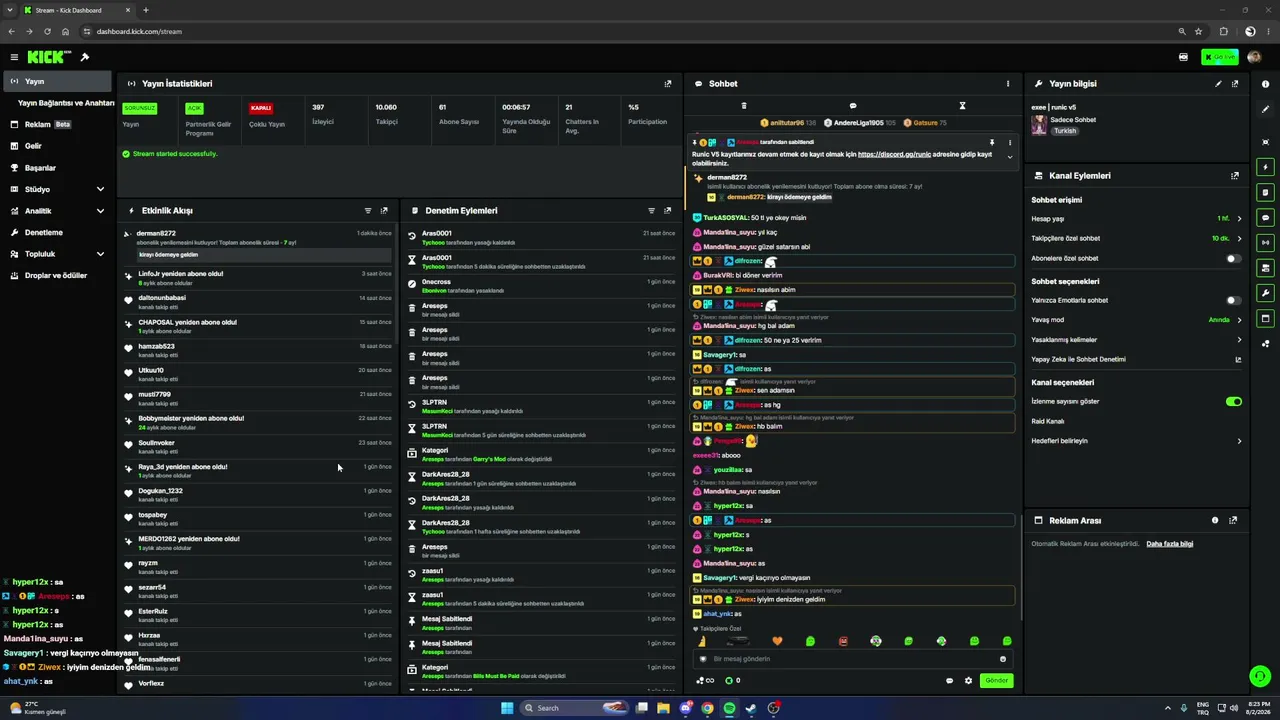Open the Yasaklanmış kelimeler chevron

coord(1239,340)
